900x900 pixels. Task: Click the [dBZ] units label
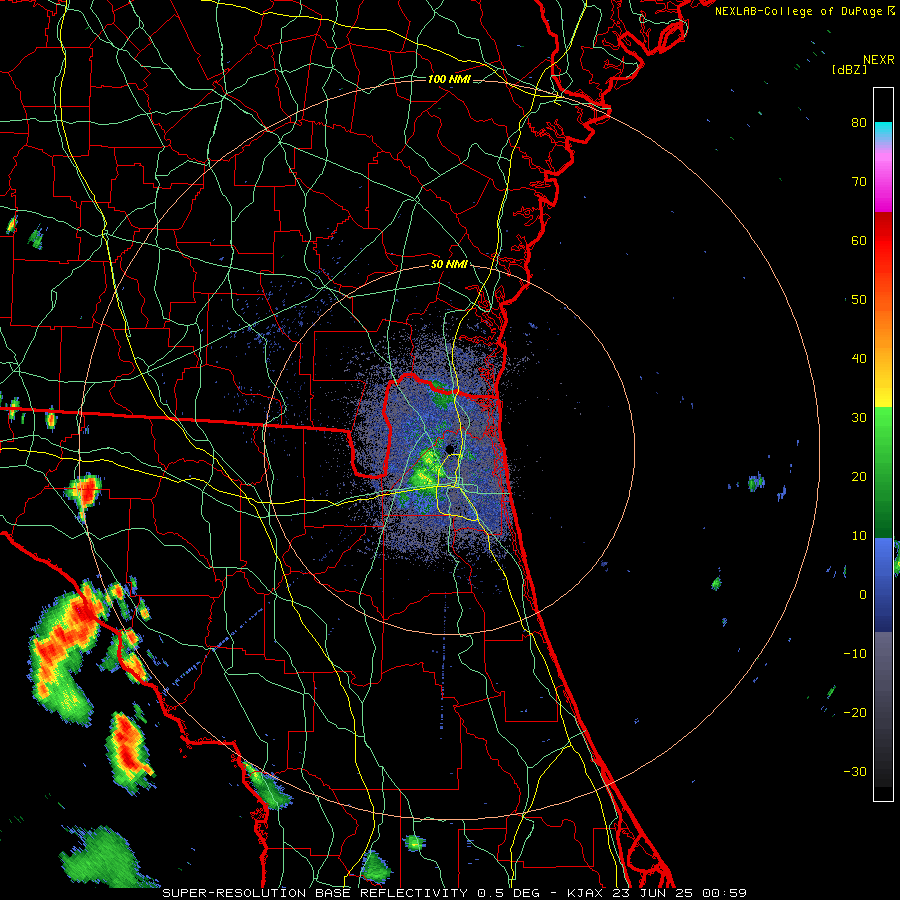pos(849,69)
